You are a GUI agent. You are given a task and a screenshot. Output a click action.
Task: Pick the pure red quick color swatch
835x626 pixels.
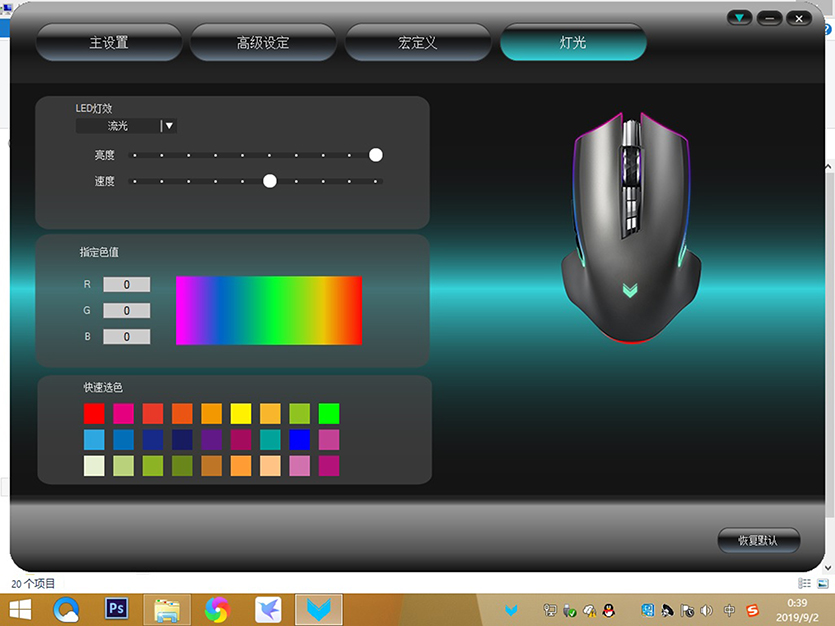pyautogui.click(x=94, y=413)
